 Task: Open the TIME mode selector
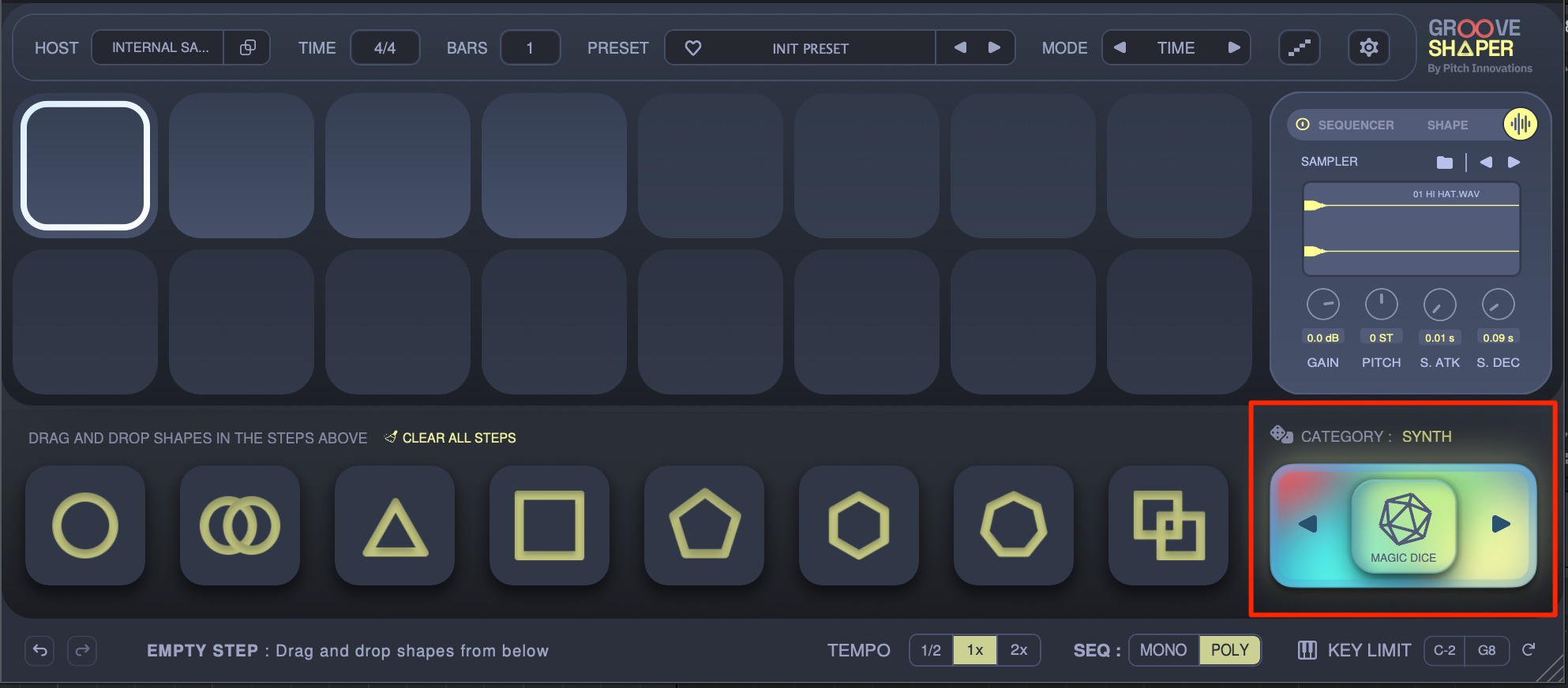tap(1176, 47)
